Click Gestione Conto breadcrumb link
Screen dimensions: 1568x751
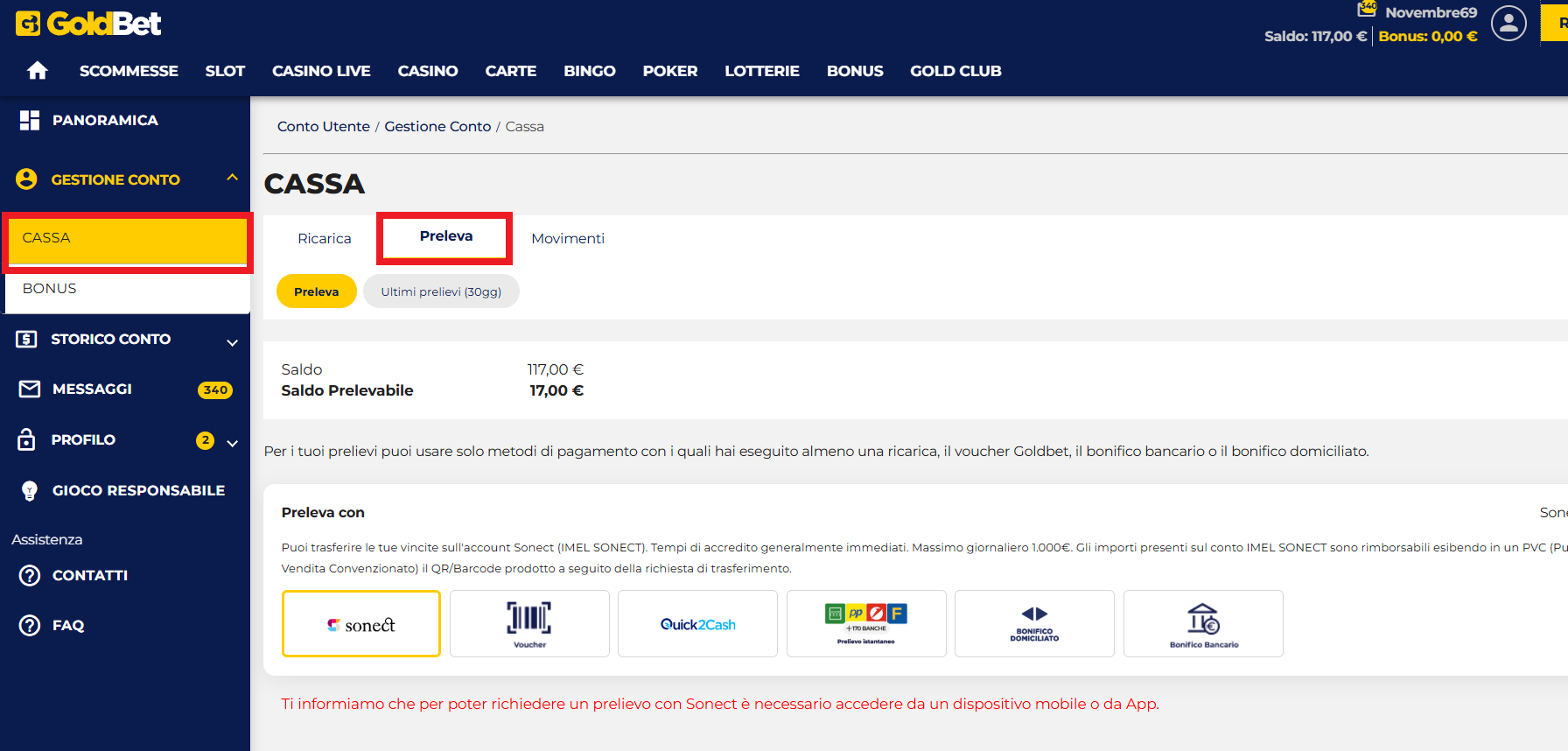point(437,126)
